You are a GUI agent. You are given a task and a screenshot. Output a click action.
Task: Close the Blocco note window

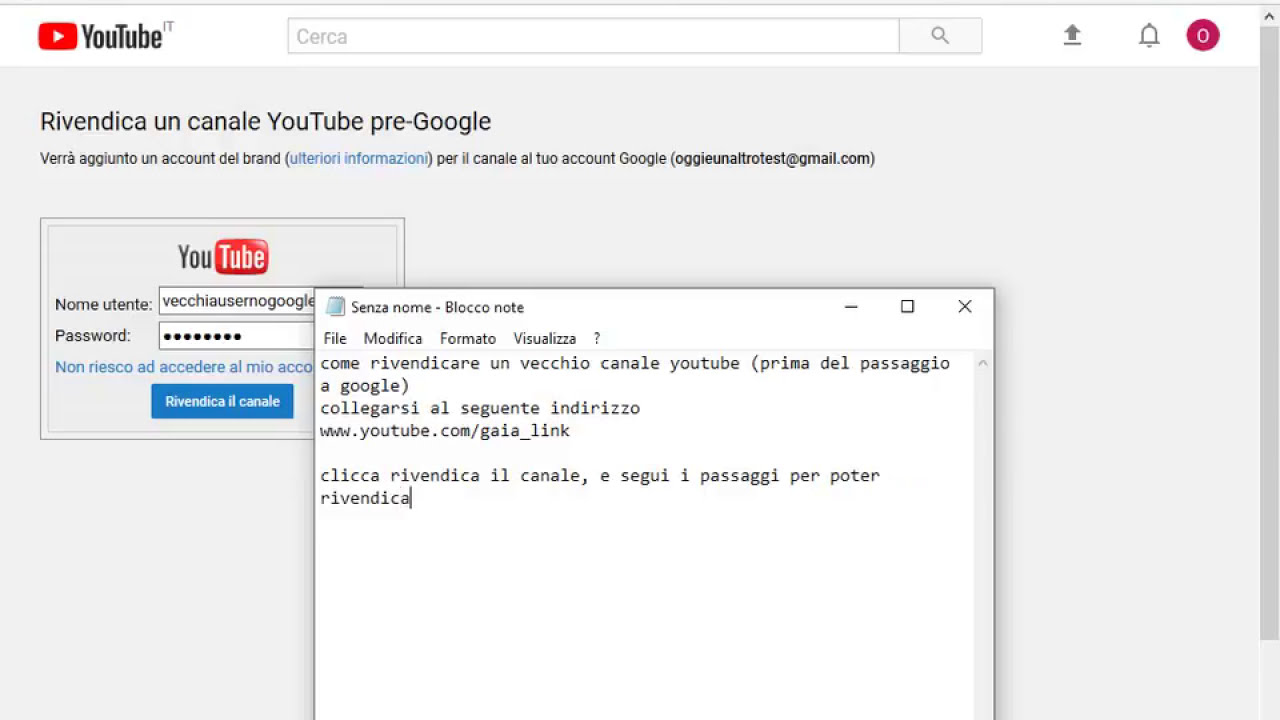pos(965,307)
